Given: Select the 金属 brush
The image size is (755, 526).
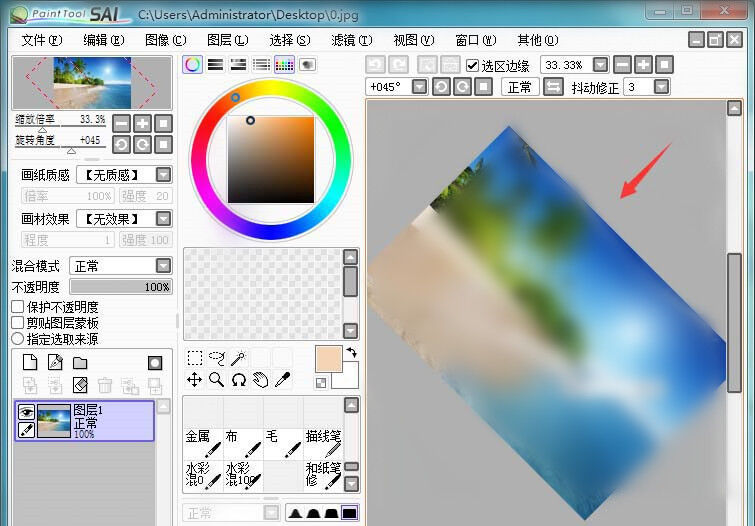Looking at the screenshot, I should click(203, 444).
